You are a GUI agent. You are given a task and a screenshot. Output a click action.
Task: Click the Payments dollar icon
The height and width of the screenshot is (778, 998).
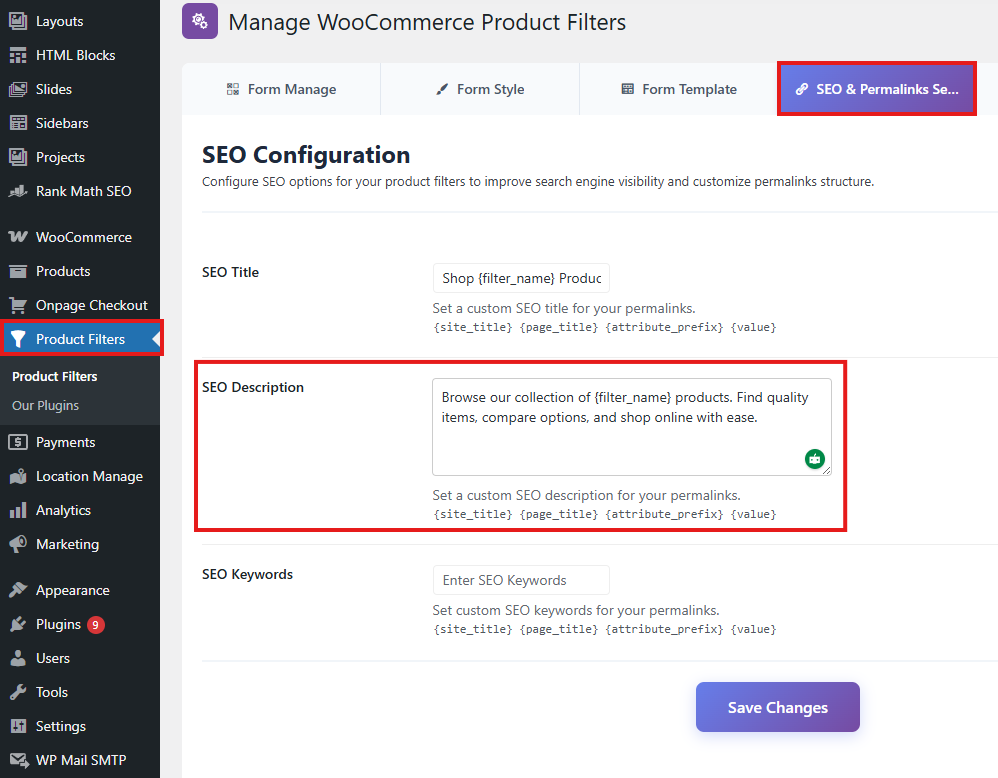(18, 442)
